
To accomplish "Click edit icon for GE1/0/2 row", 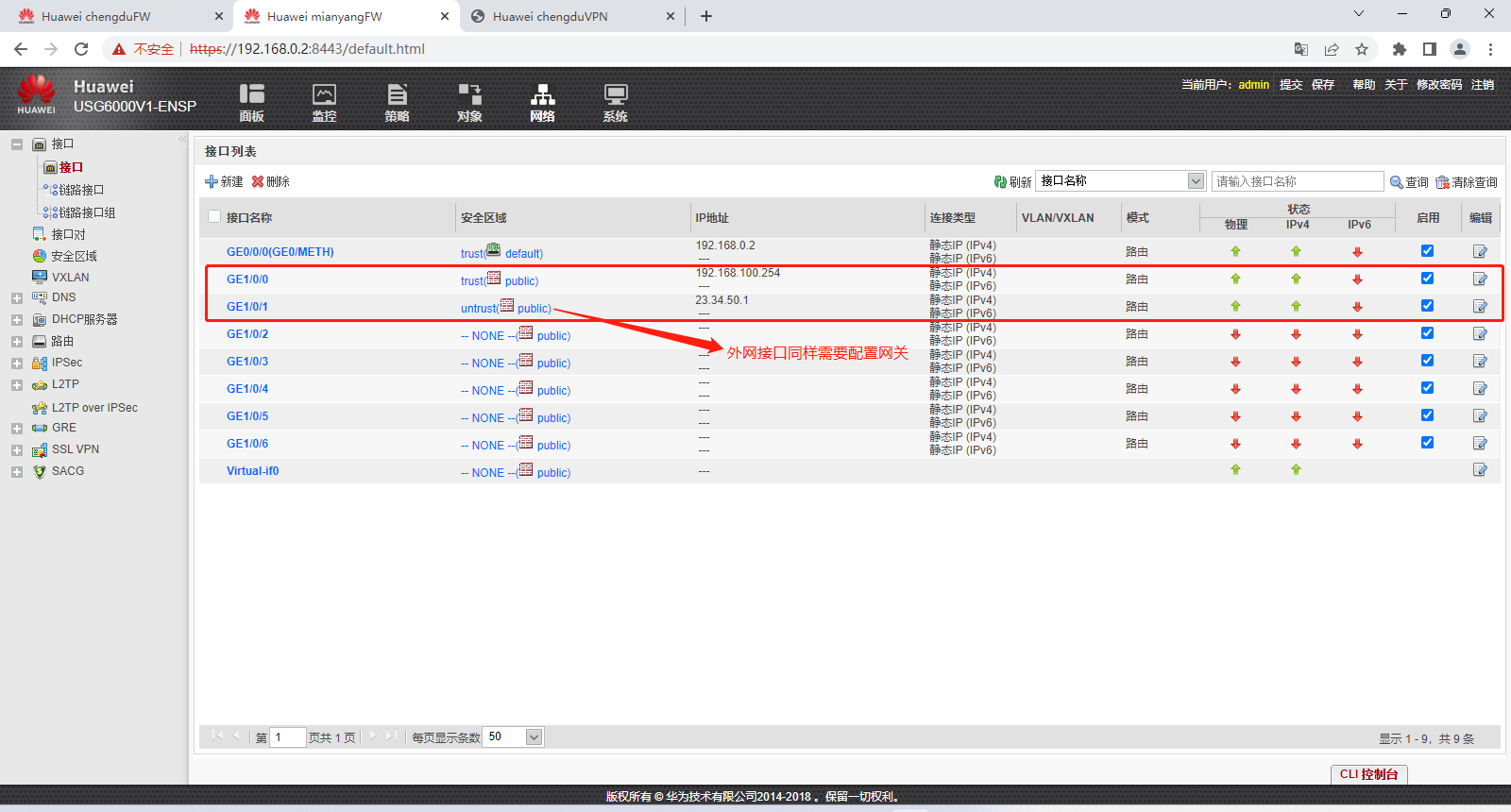I will [x=1480, y=334].
